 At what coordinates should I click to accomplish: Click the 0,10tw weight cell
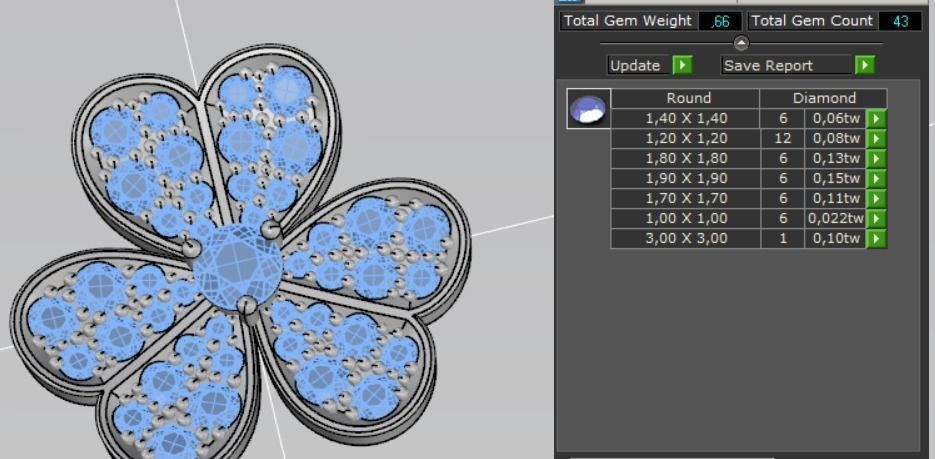tap(835, 239)
